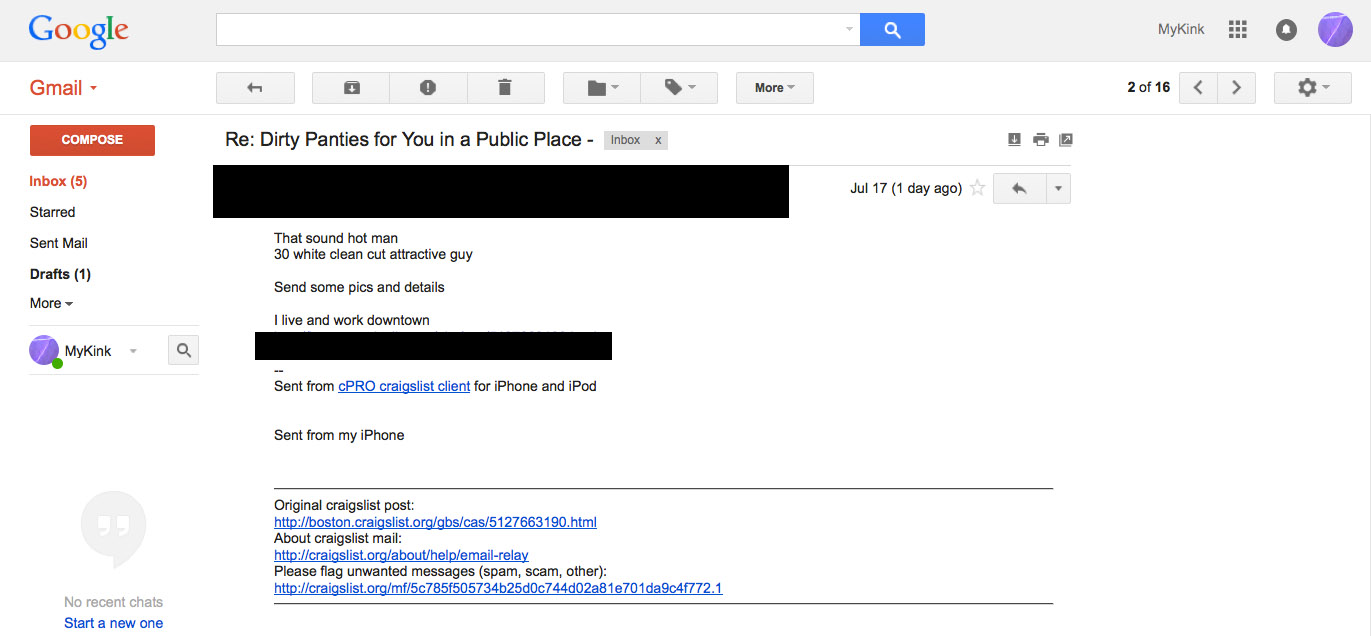Open the Drafts (1) folder

[60, 274]
